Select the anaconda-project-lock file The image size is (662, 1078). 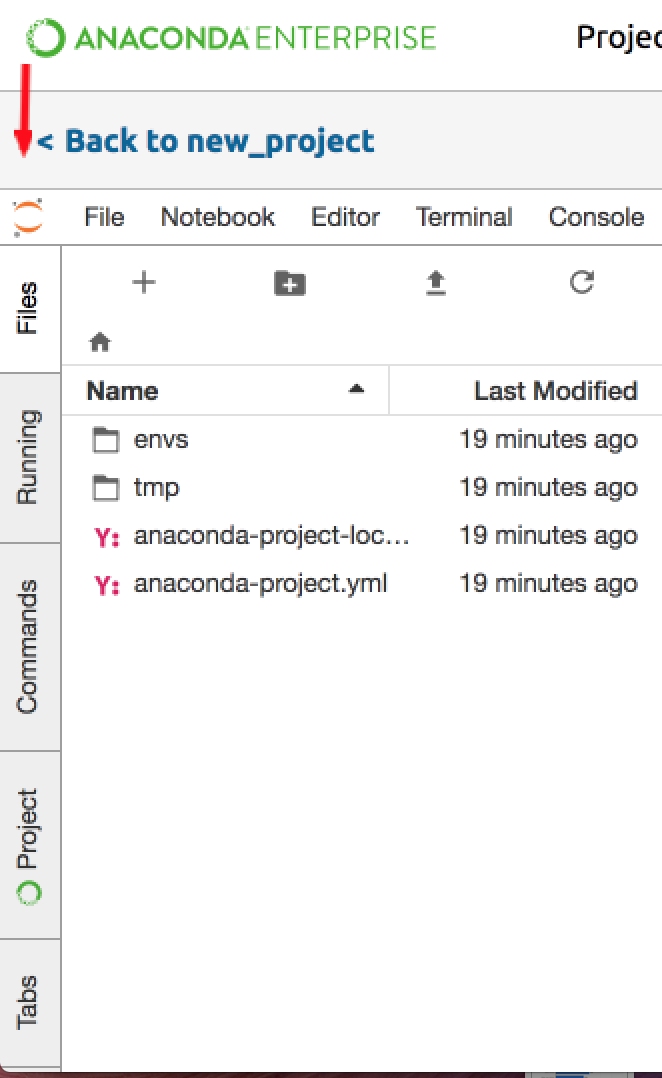click(271, 536)
